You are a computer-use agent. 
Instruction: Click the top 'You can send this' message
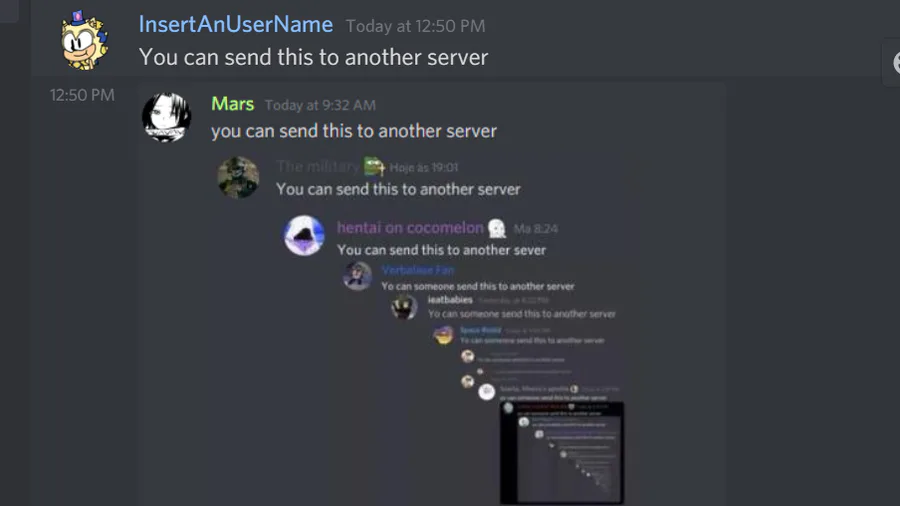[x=313, y=57]
